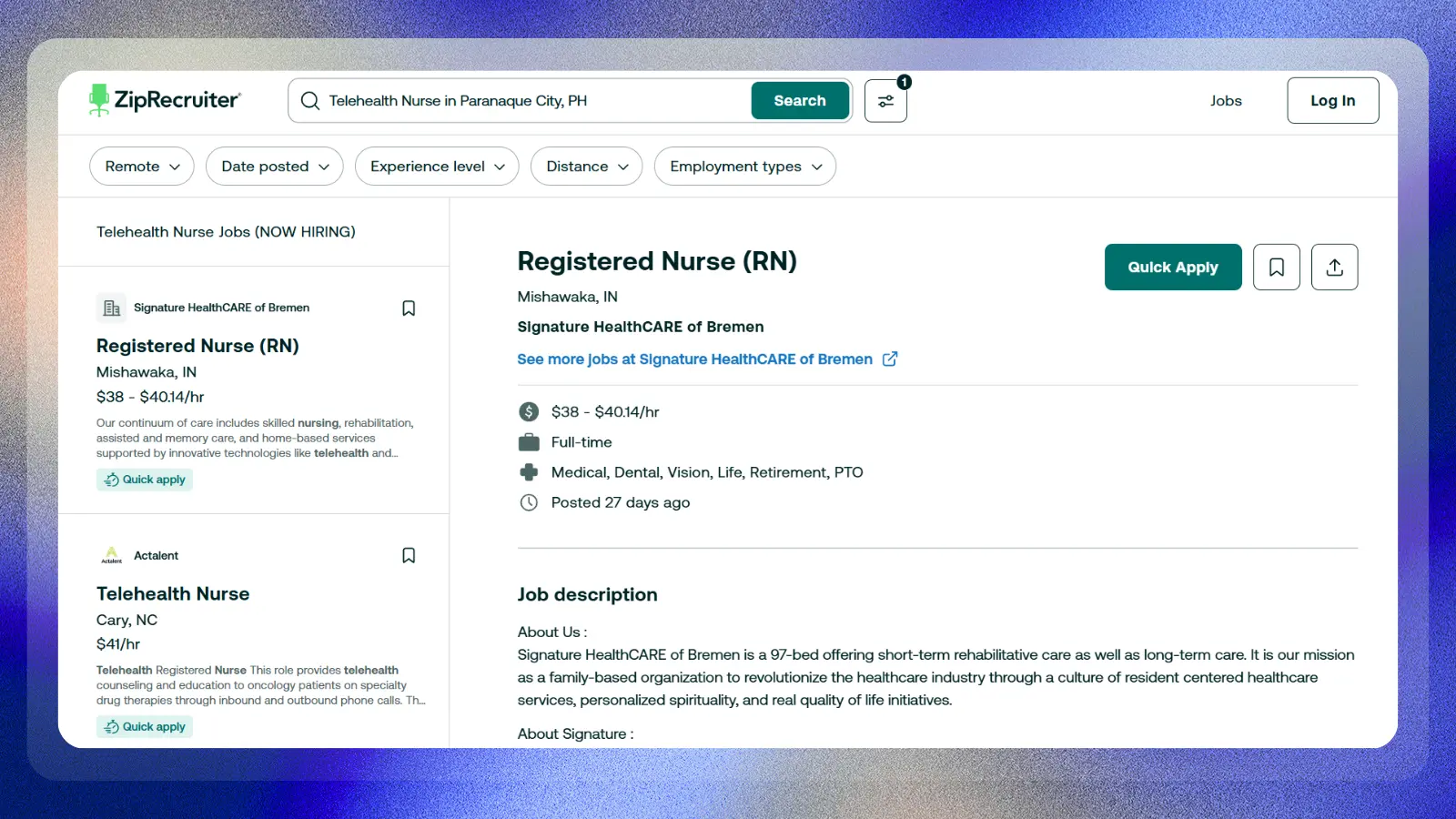The image size is (1456, 819).
Task: Open the search filters icon
Action: tap(885, 101)
